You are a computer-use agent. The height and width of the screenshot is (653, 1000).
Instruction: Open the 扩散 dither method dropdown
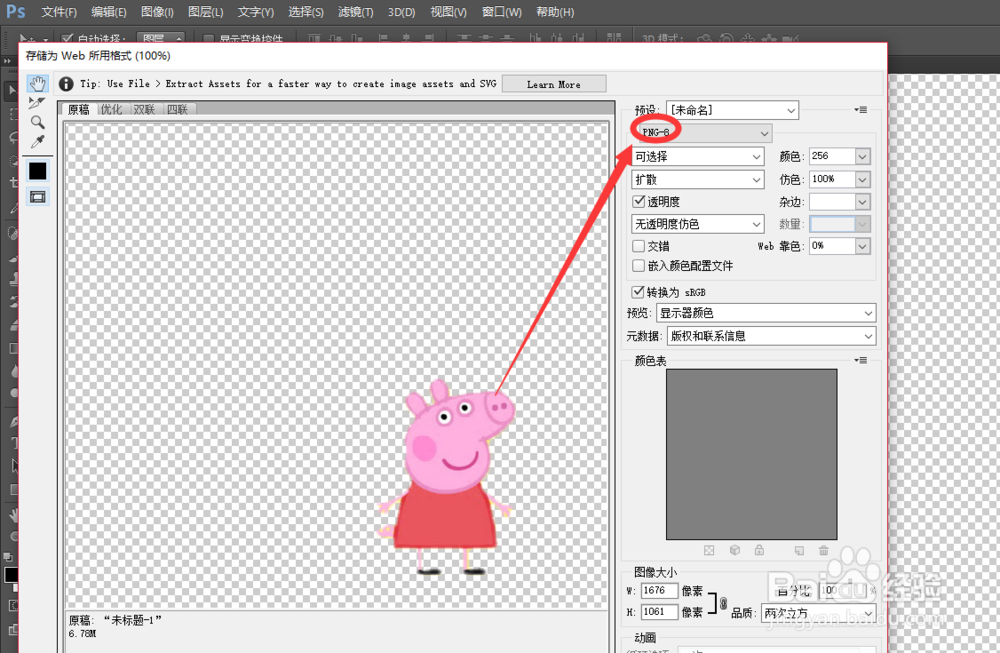pyautogui.click(x=698, y=180)
